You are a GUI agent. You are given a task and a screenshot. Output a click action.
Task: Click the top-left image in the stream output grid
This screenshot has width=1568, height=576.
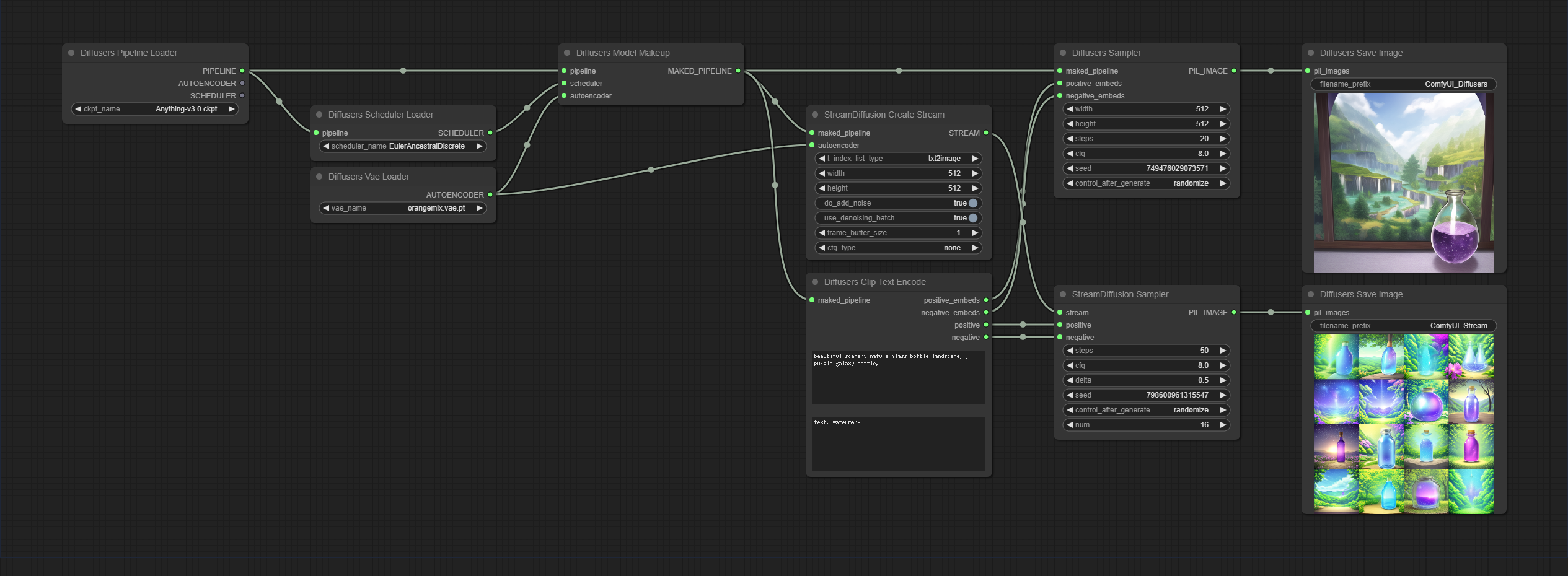pos(1336,357)
